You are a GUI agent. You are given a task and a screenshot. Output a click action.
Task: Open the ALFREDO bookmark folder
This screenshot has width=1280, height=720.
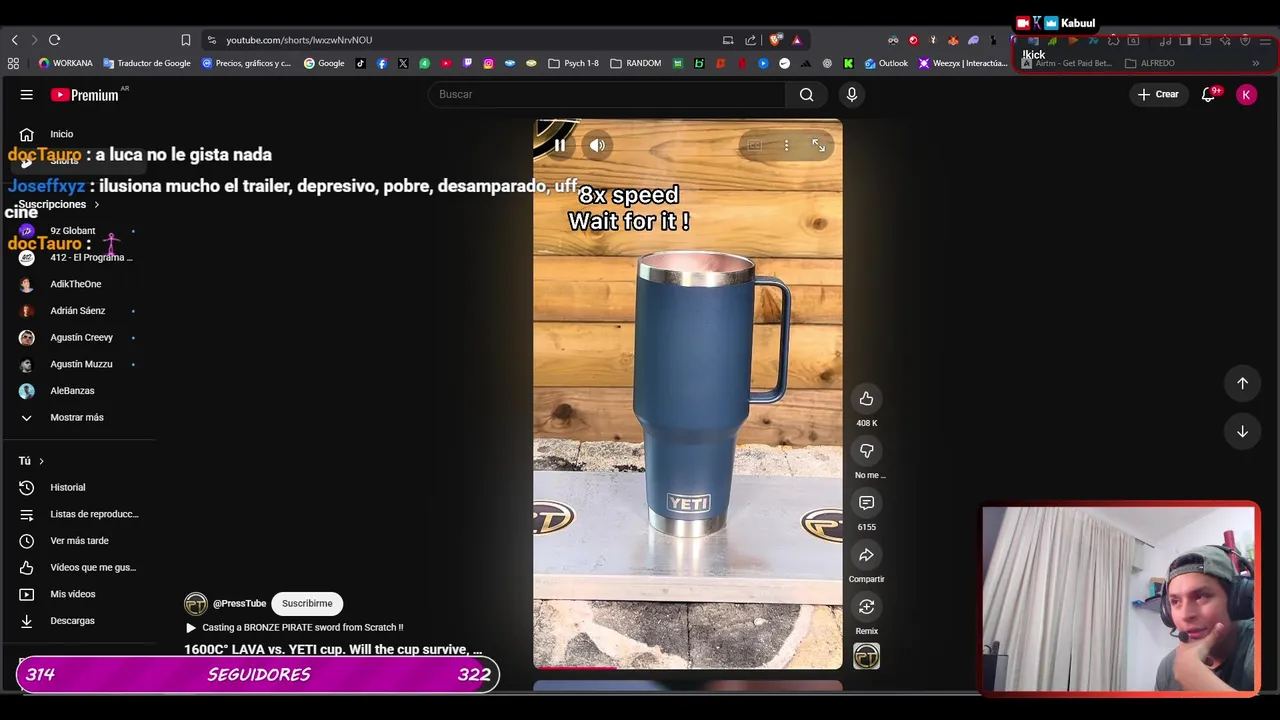[x=1150, y=63]
